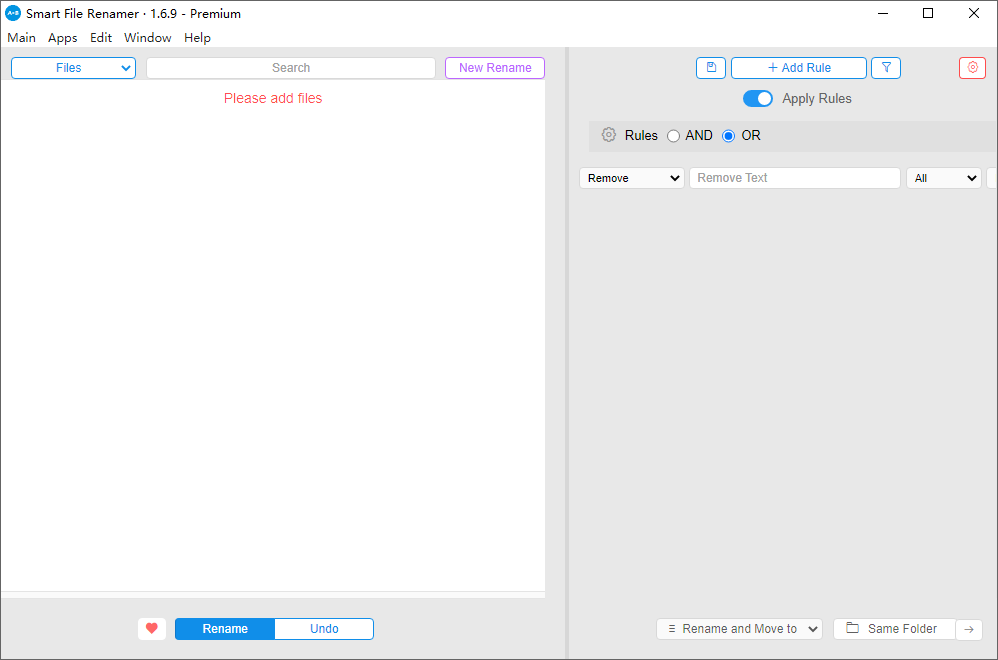Click the blue Rename button
This screenshot has width=998, height=660.
pos(225,629)
